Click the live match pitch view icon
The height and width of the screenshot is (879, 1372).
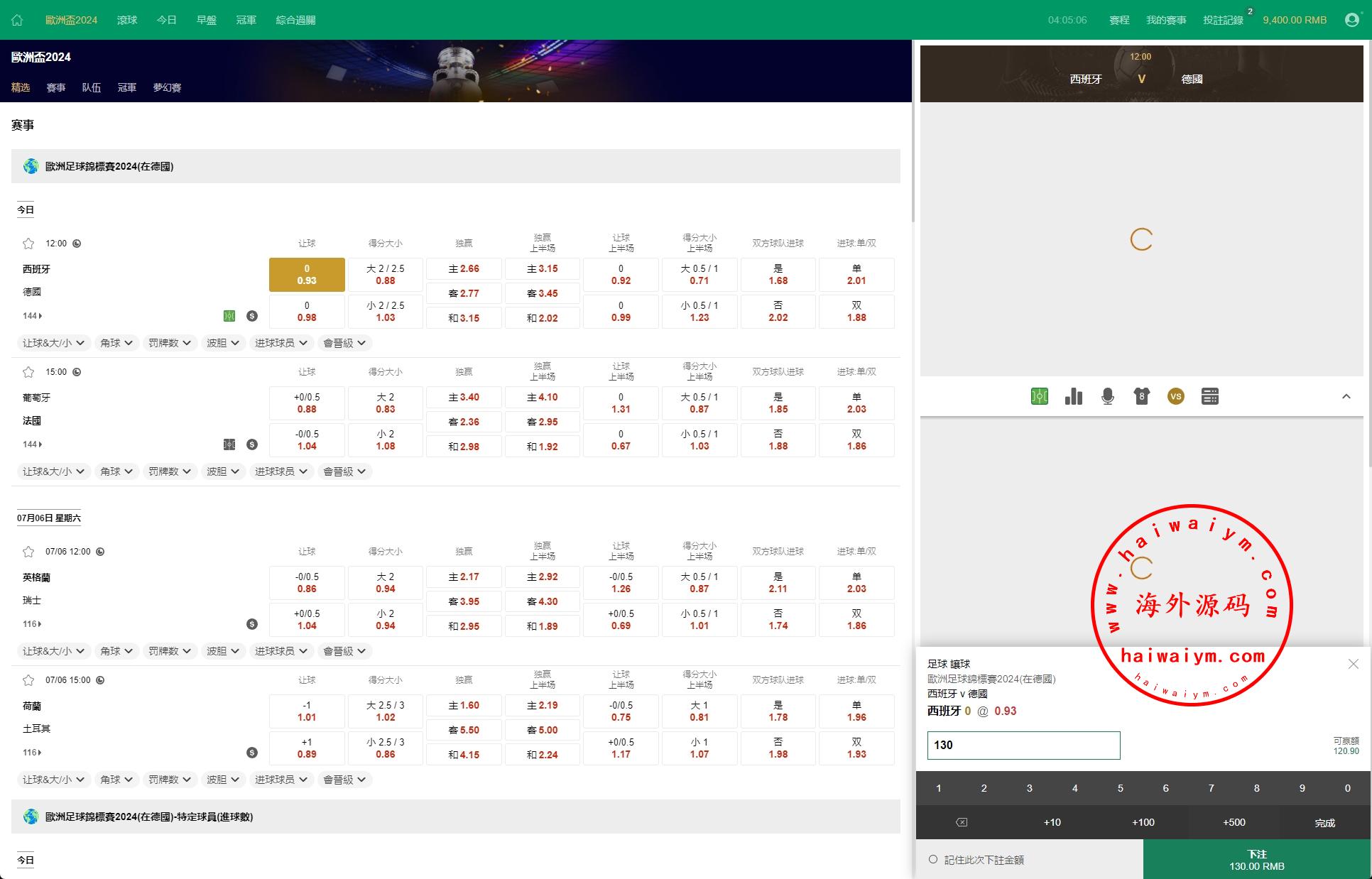point(1040,396)
